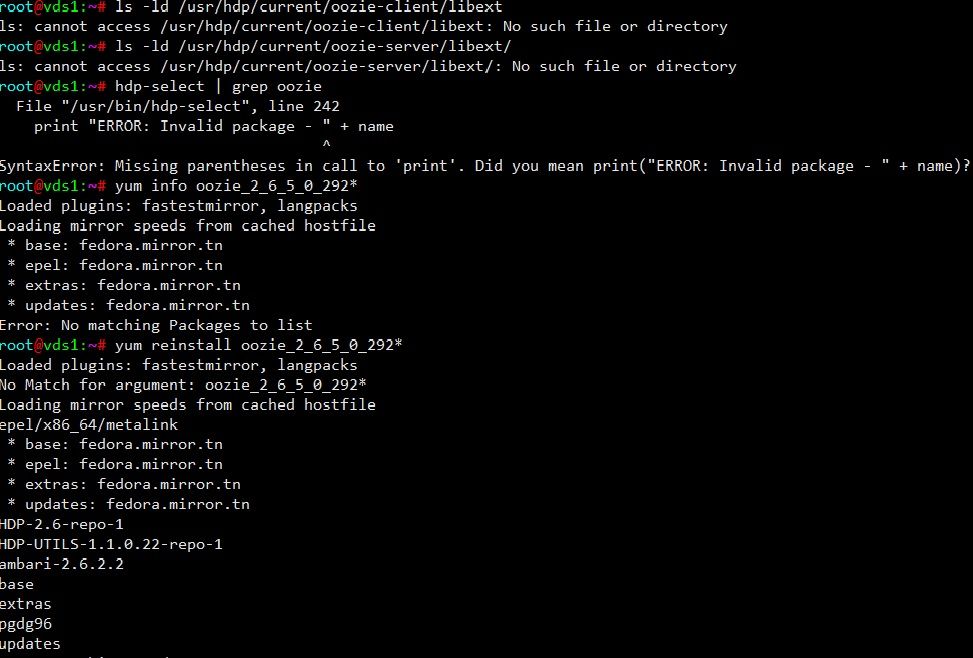Click 'Error: No matching Packages to list' line
Screen dimensions: 973x658
[x=155, y=325]
